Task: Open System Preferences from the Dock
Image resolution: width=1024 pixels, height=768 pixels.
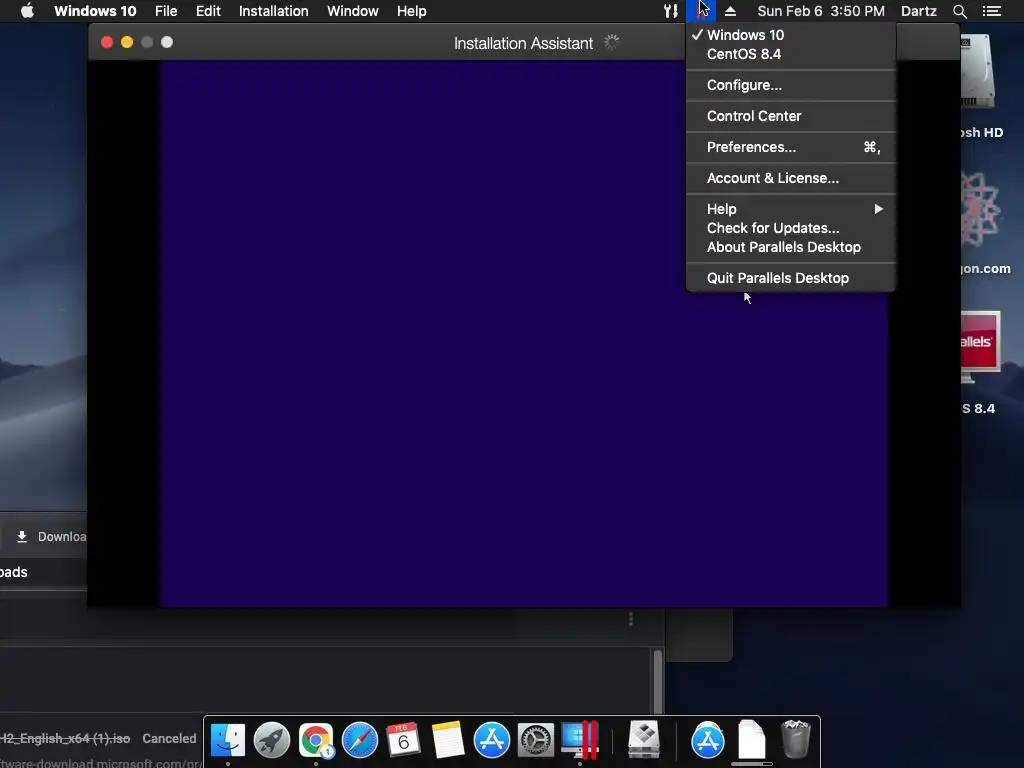Action: pyautogui.click(x=536, y=740)
